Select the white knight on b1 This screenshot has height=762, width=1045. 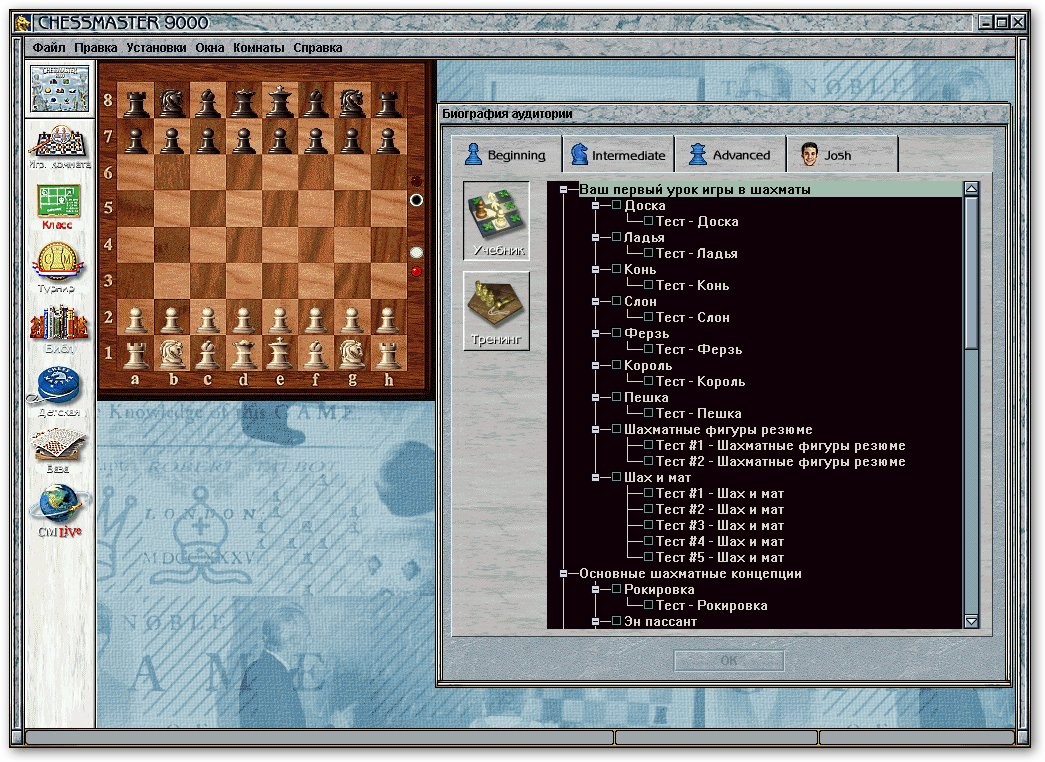click(x=172, y=352)
